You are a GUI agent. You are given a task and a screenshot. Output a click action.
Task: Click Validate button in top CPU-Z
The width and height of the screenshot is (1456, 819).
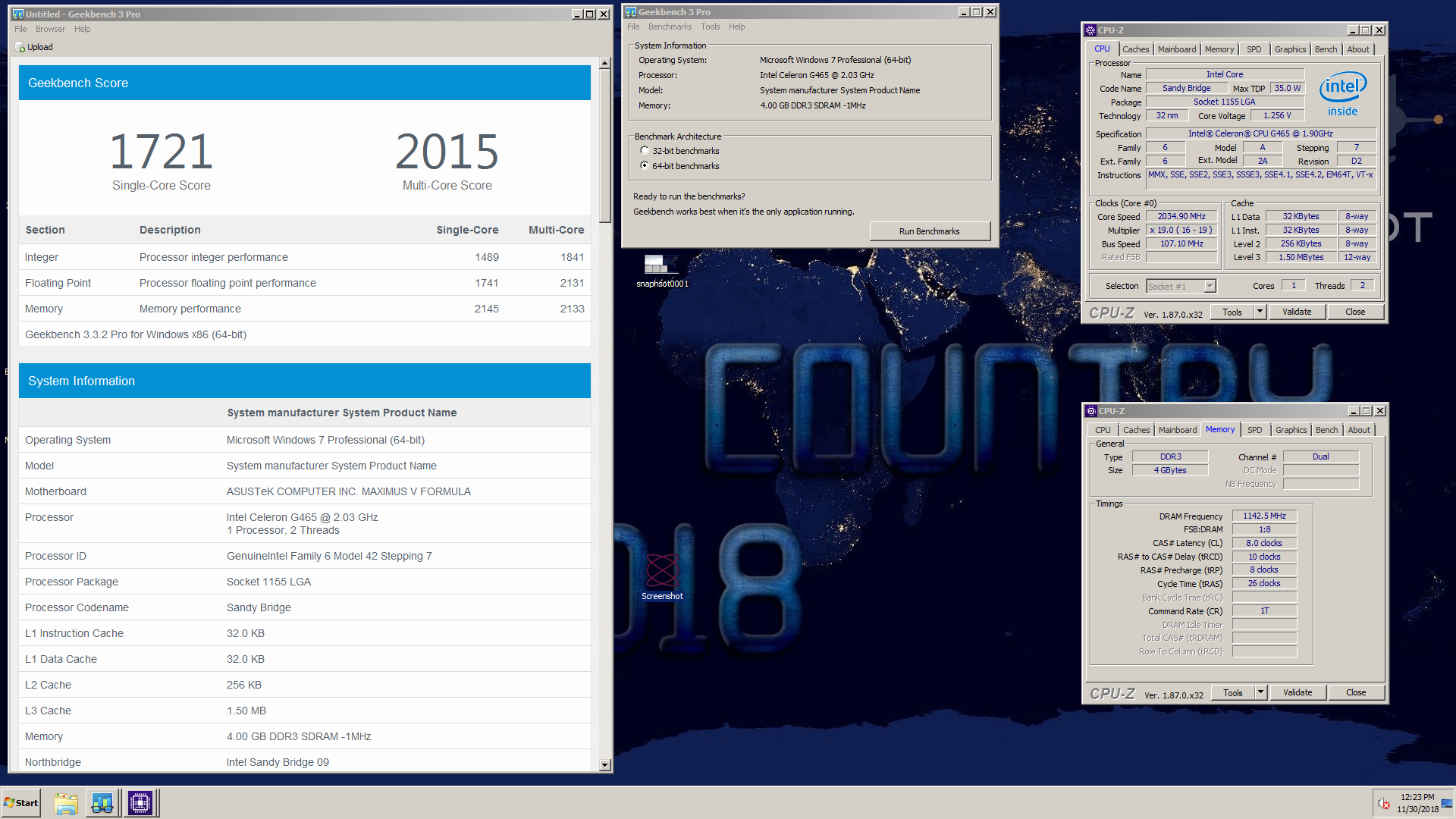[x=1297, y=312]
